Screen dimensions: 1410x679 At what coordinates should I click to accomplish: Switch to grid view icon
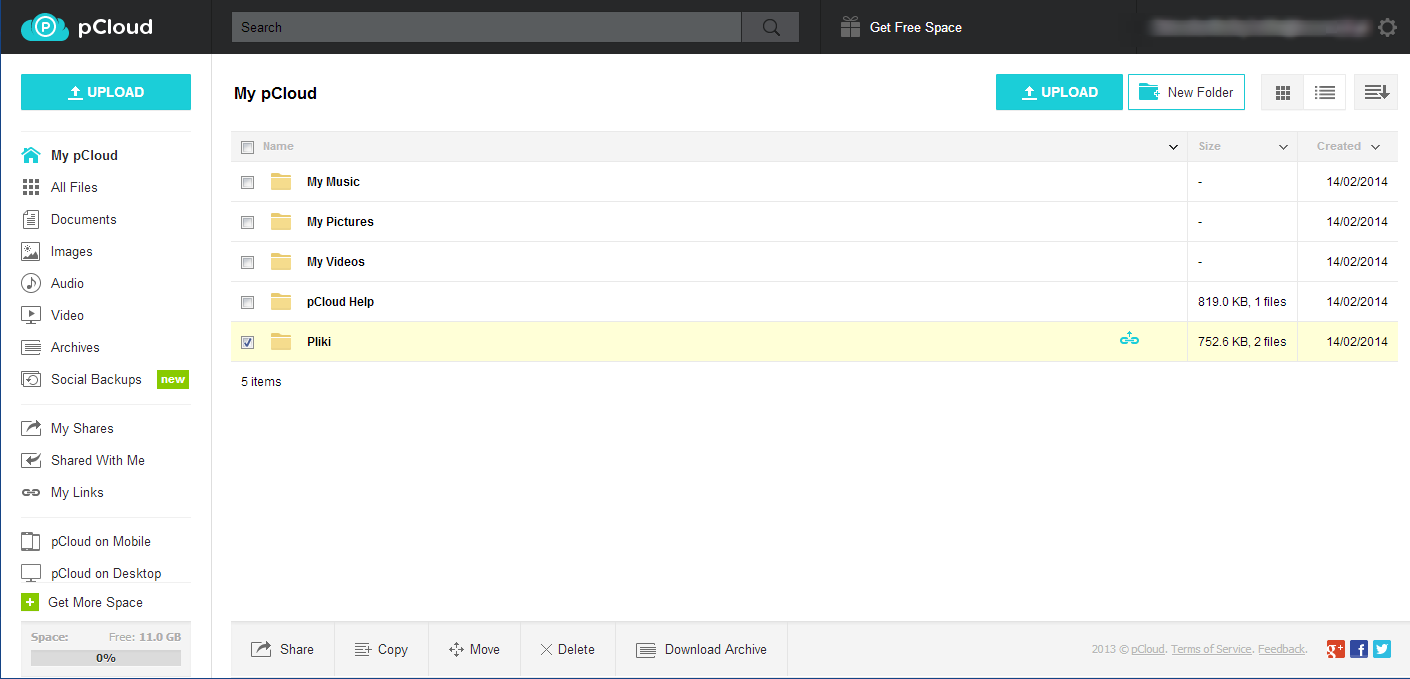(1283, 93)
